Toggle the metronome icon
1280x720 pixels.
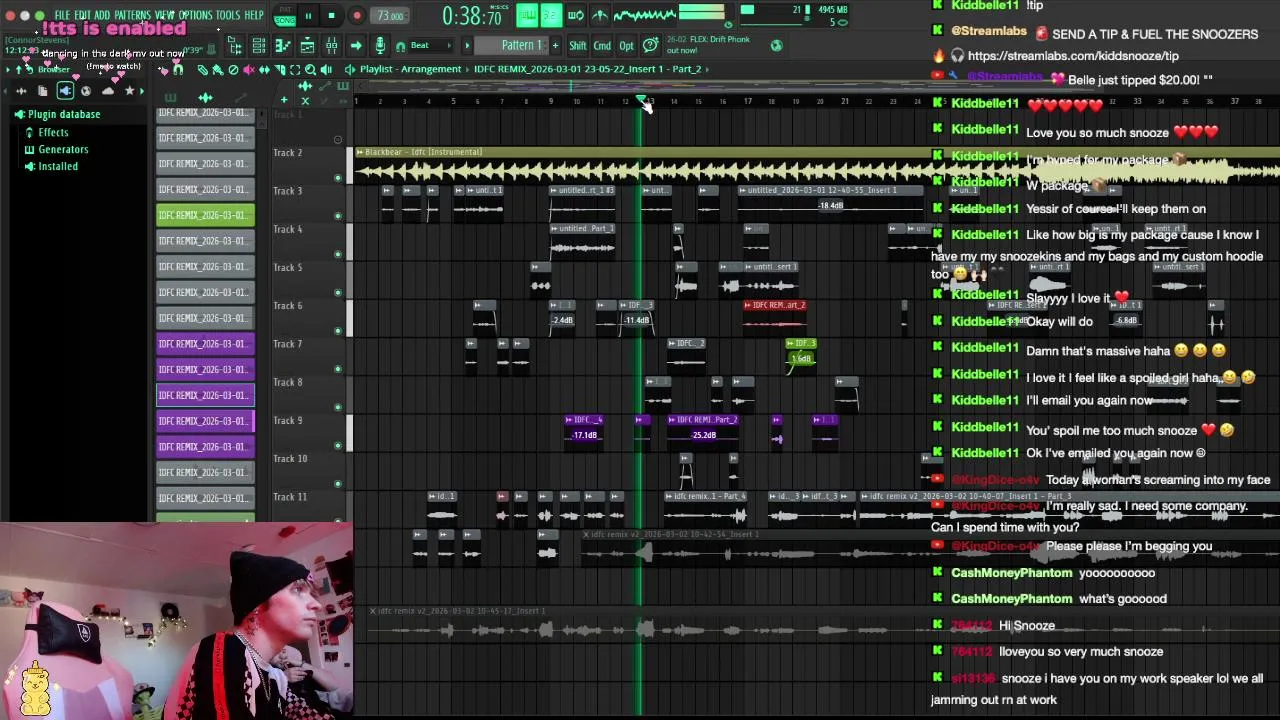pos(600,15)
